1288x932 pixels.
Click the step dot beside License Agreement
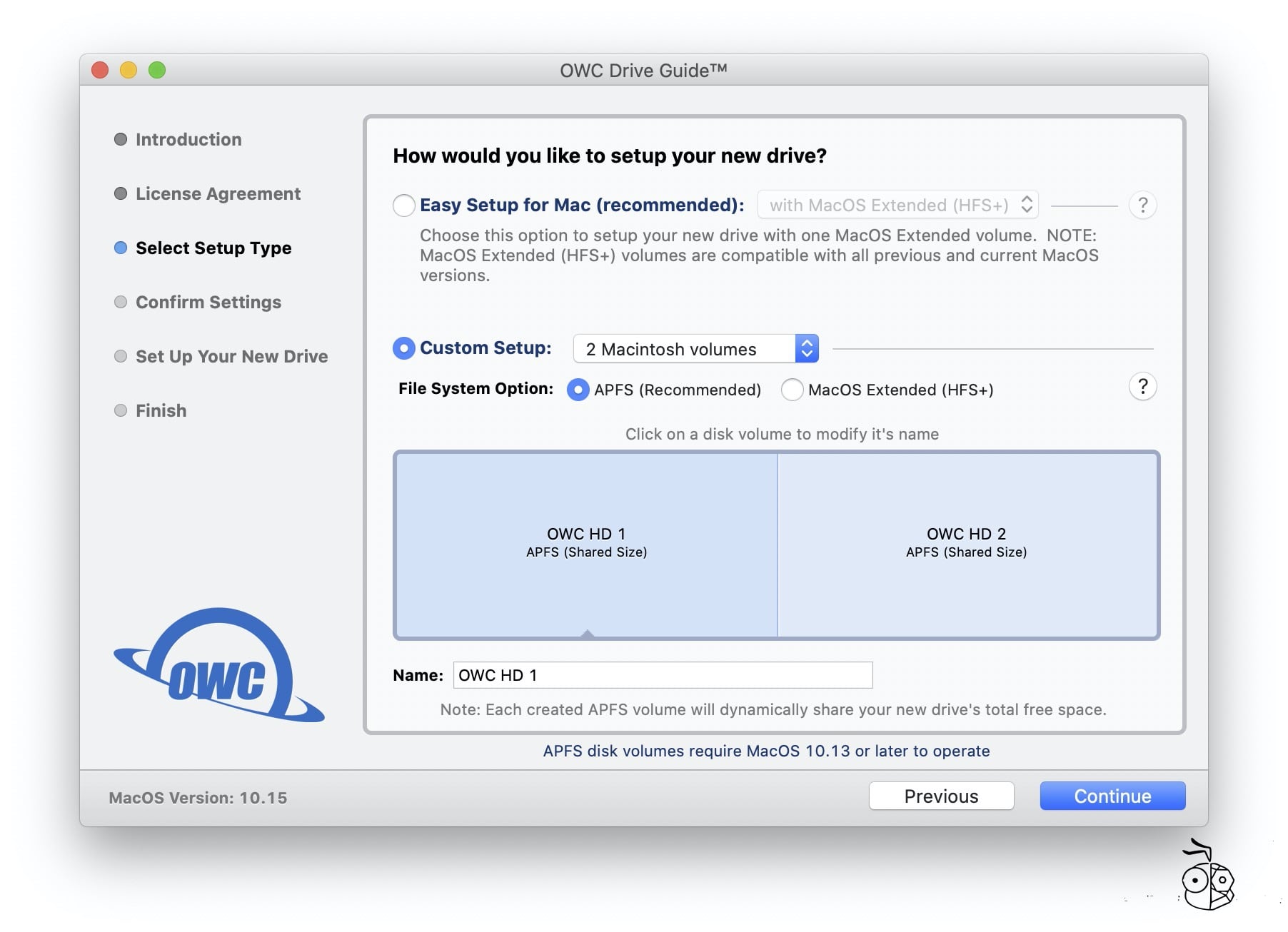point(120,193)
